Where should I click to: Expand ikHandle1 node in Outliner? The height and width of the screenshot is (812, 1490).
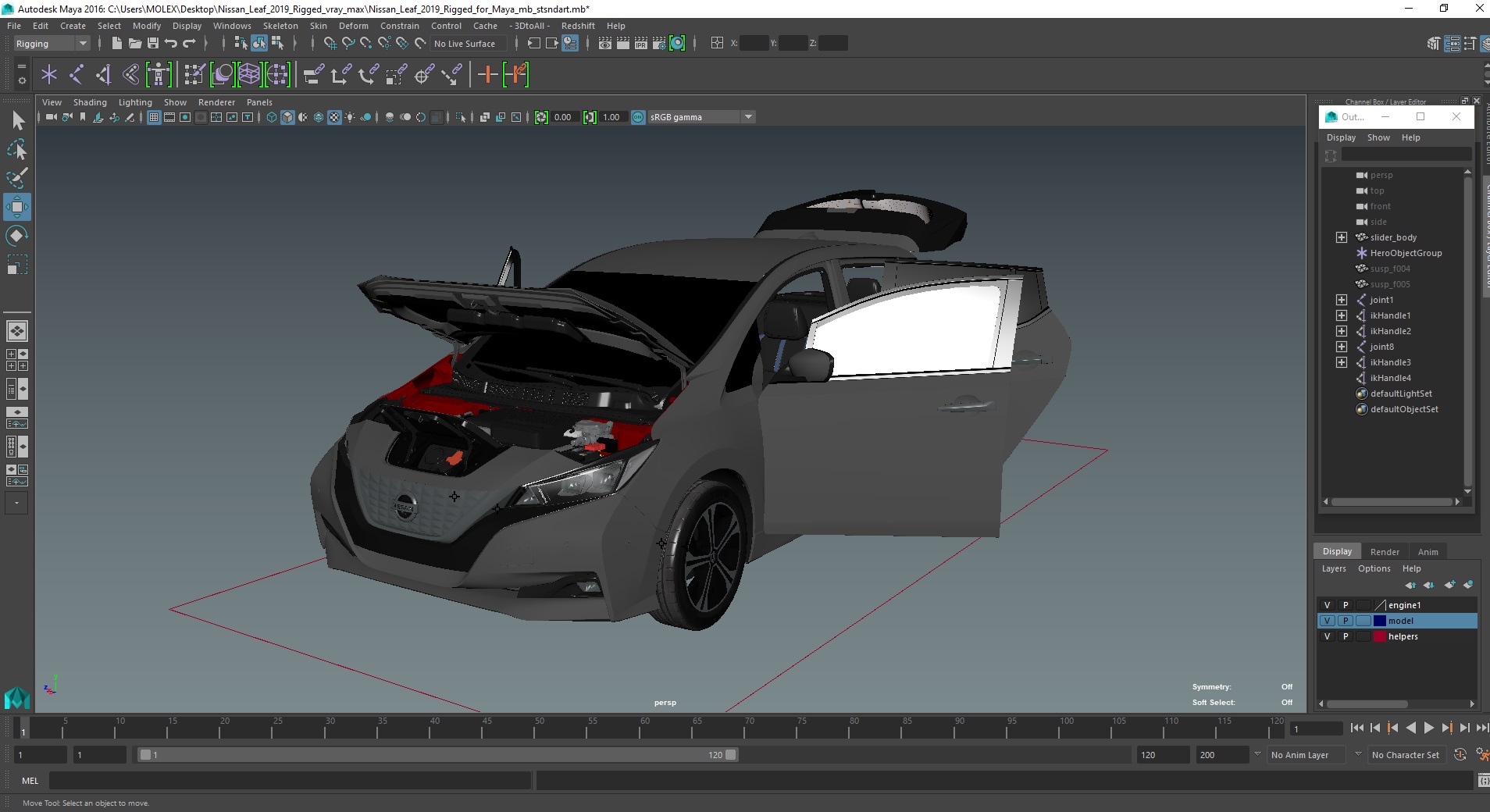coord(1342,315)
